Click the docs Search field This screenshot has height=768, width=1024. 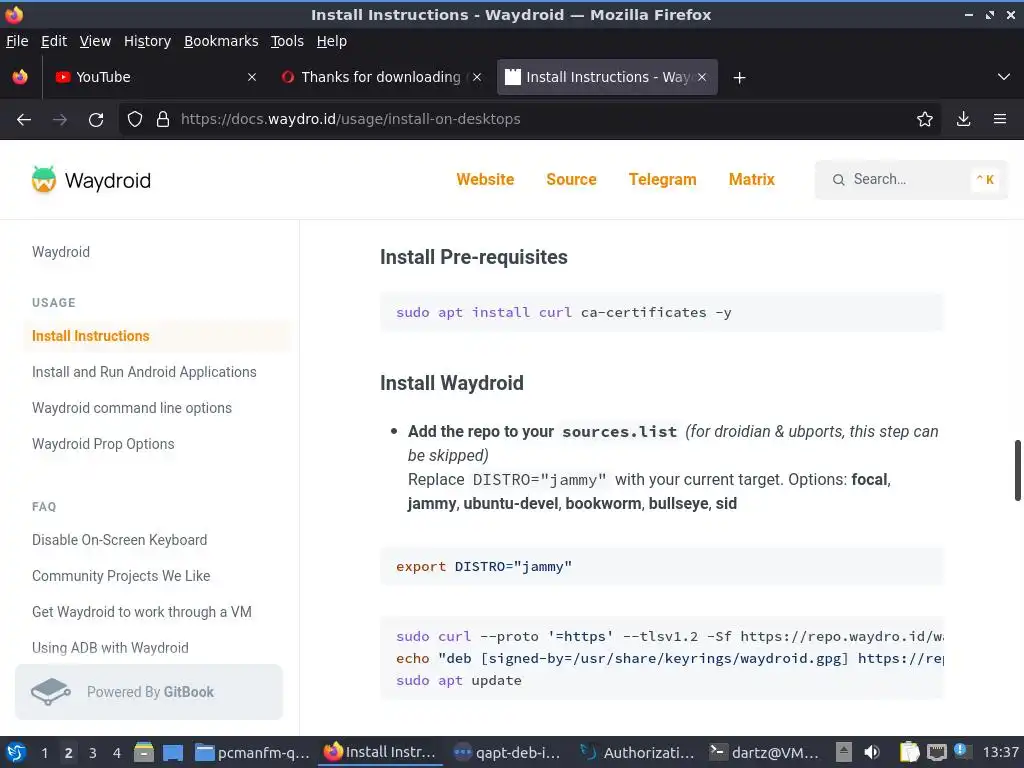pos(911,180)
